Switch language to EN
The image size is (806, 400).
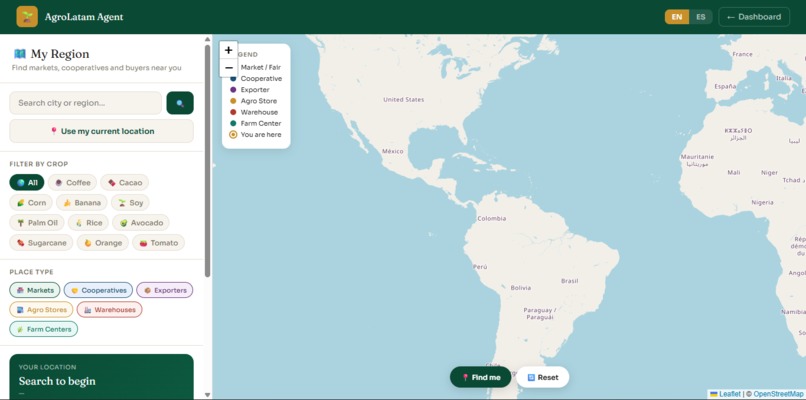pos(677,16)
